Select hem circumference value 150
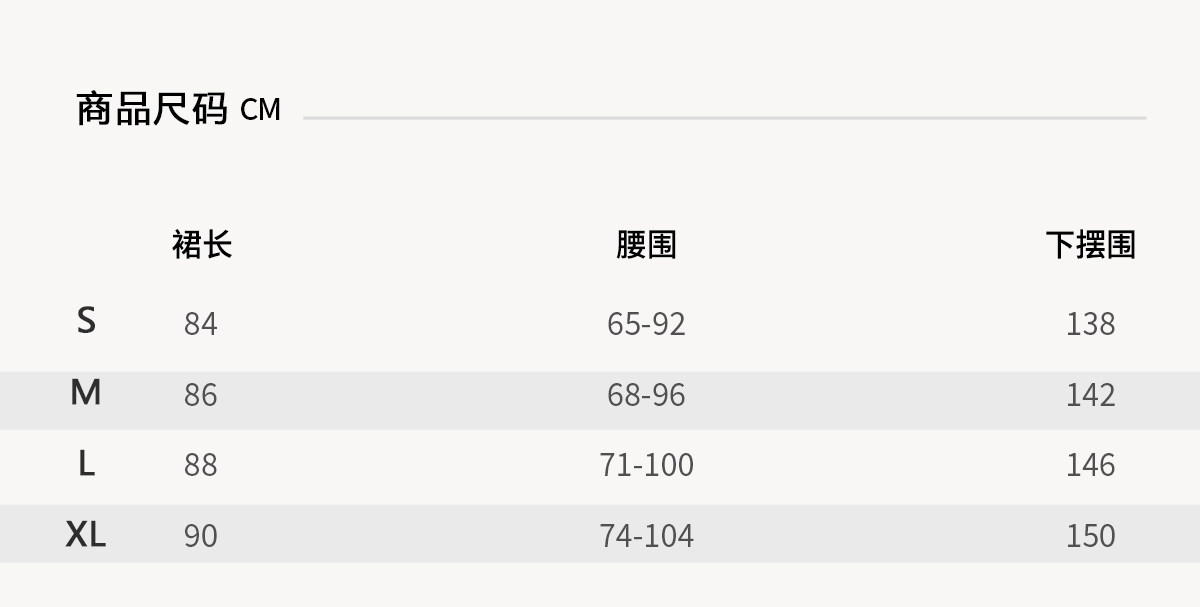 (1090, 536)
